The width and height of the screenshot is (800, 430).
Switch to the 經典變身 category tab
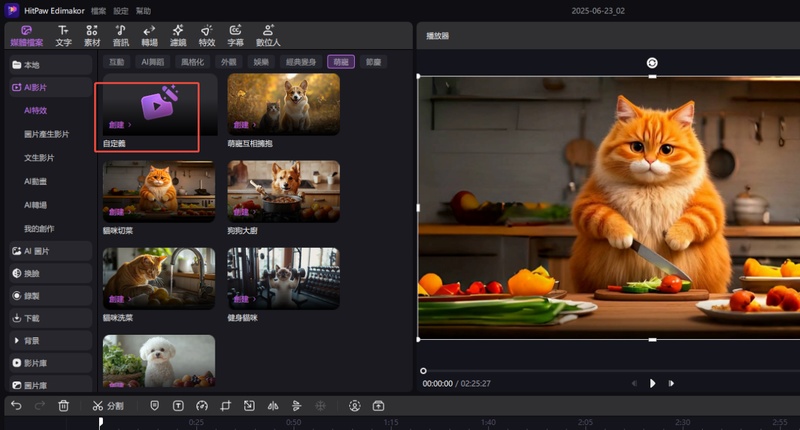pyautogui.click(x=301, y=62)
